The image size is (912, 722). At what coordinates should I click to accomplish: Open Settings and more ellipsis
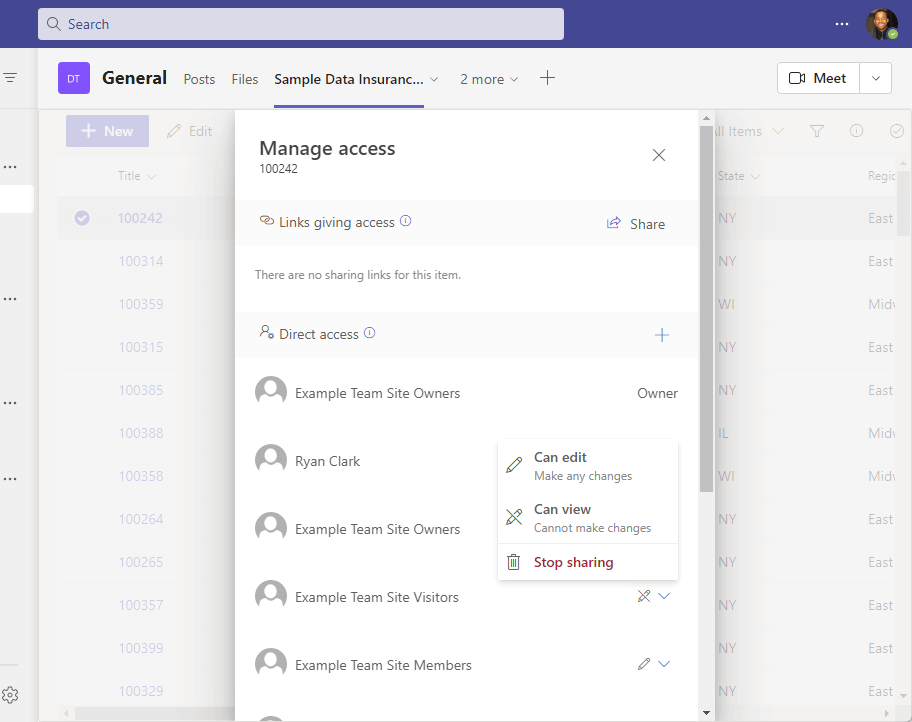click(842, 24)
